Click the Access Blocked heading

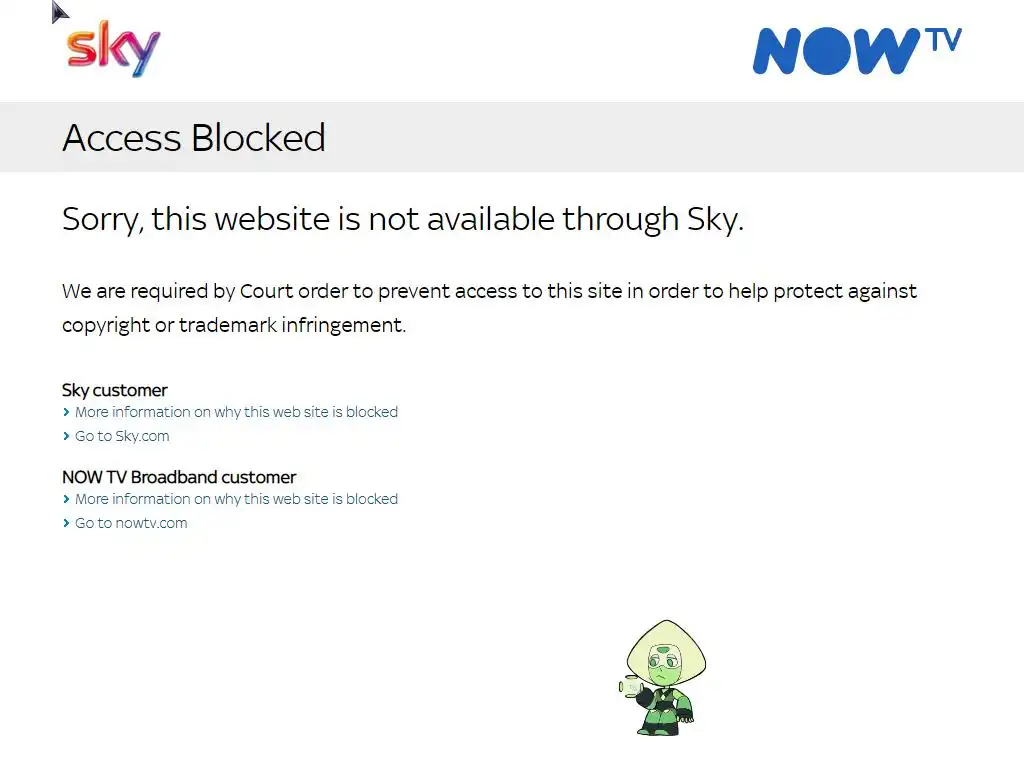(x=194, y=137)
